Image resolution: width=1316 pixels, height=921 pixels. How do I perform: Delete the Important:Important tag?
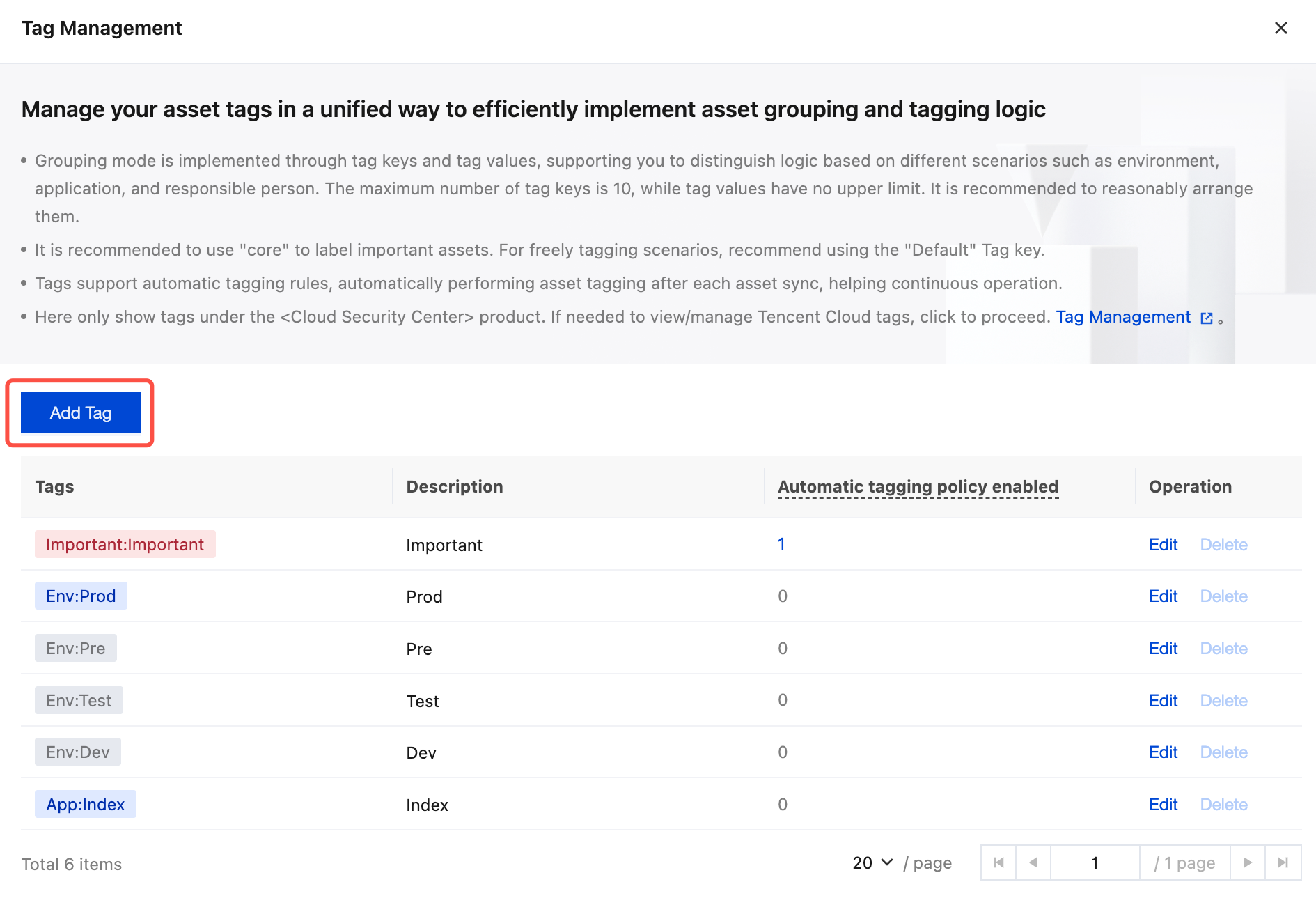tap(1223, 545)
